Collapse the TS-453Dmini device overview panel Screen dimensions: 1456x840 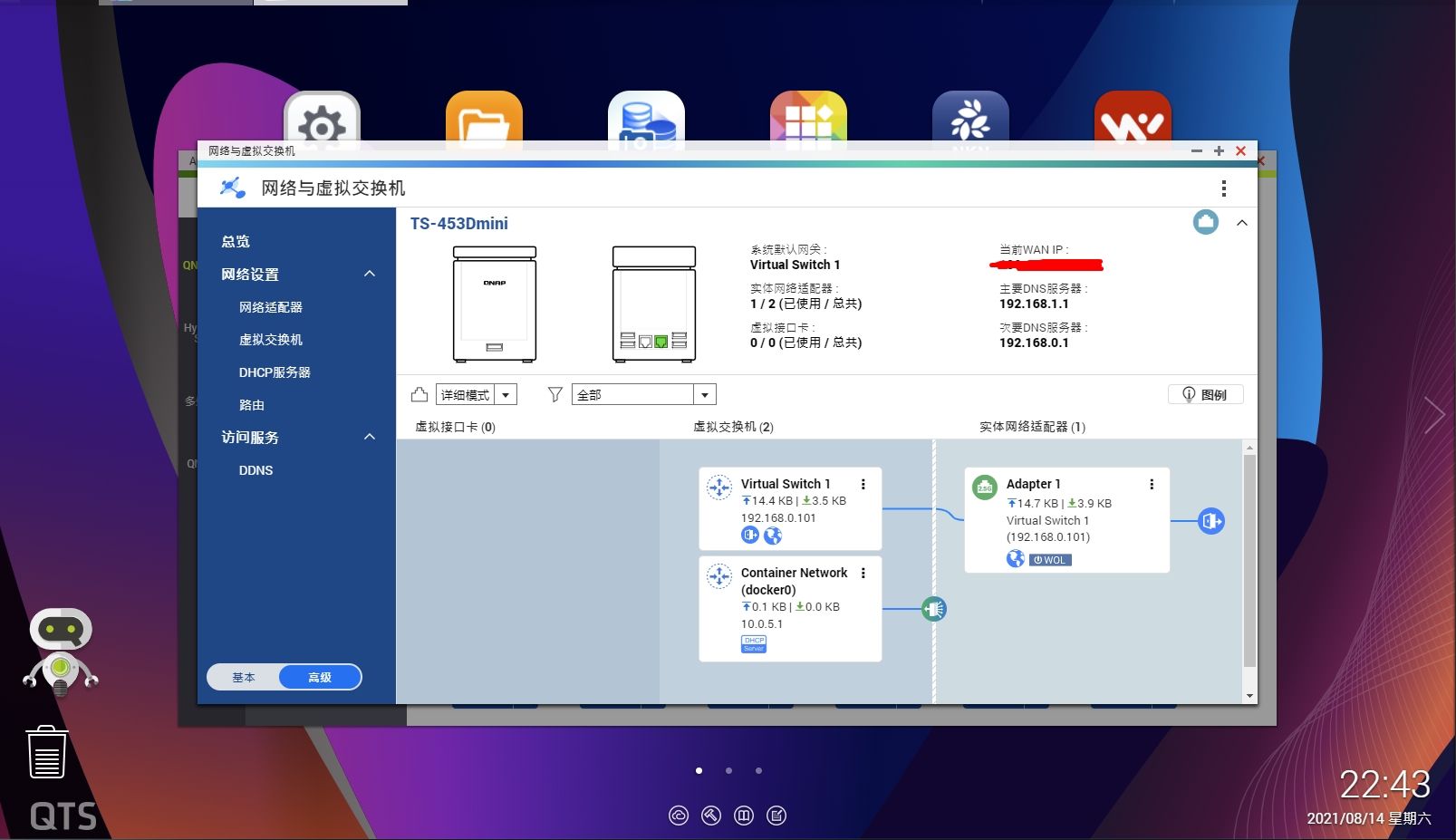pos(1242,223)
